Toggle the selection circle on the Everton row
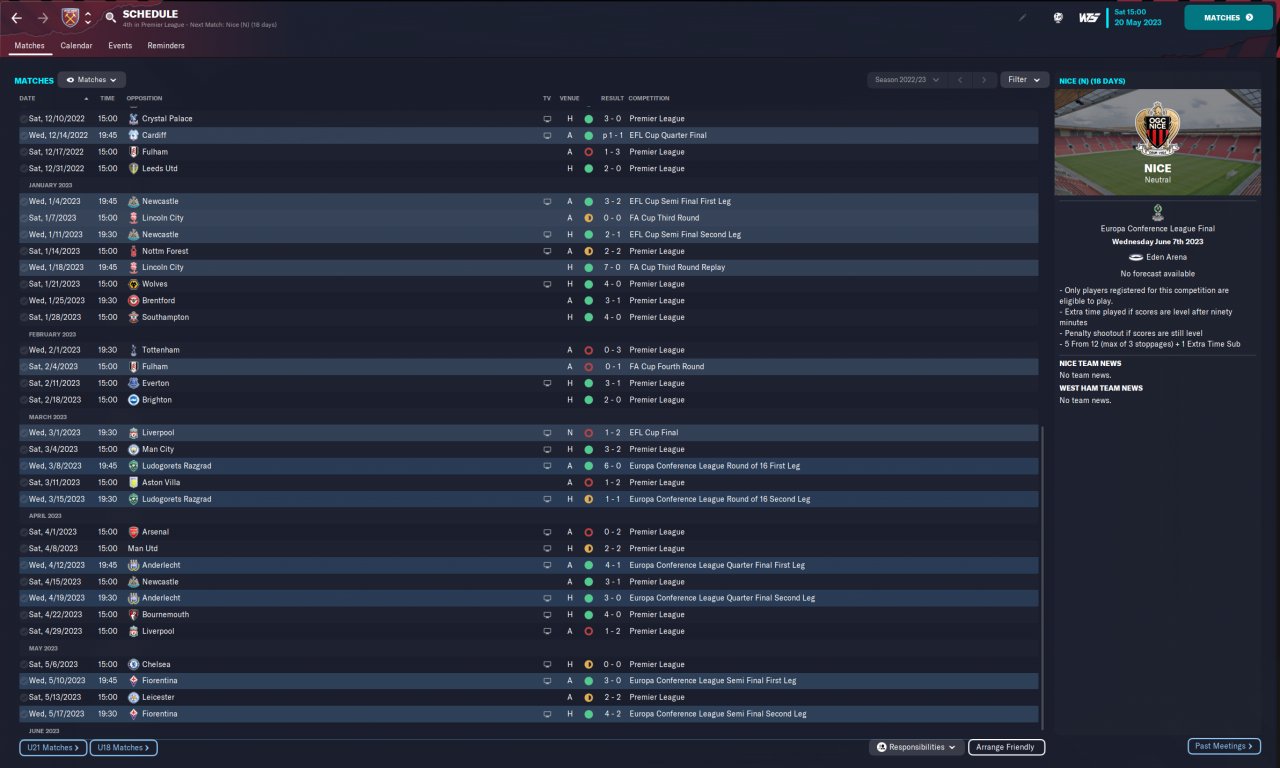 coord(24,383)
